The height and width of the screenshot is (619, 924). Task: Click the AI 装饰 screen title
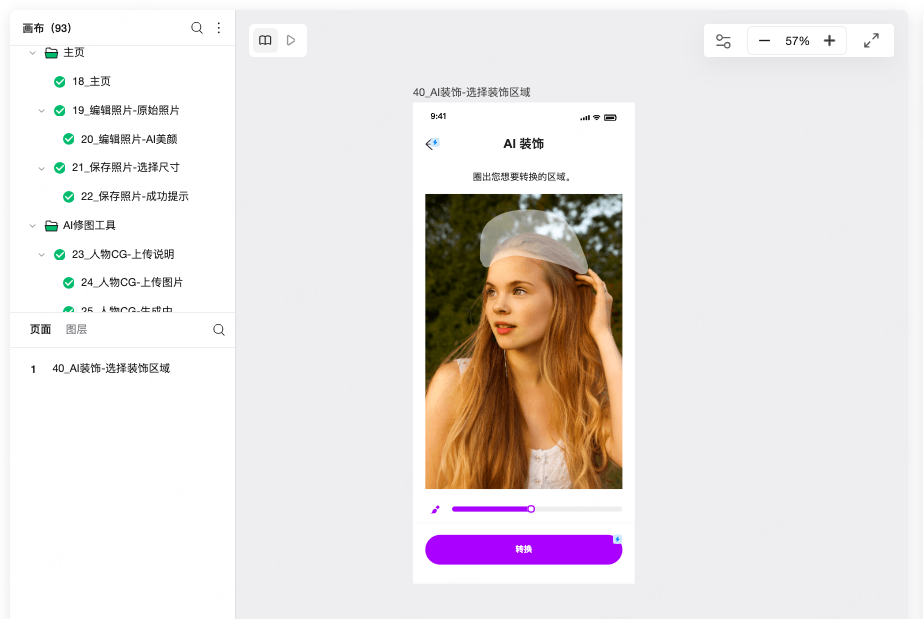click(523, 144)
